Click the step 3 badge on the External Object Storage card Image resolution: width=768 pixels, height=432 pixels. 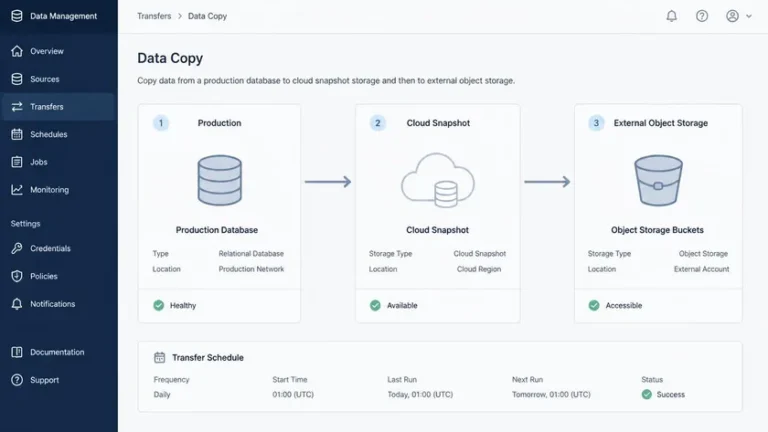596,123
